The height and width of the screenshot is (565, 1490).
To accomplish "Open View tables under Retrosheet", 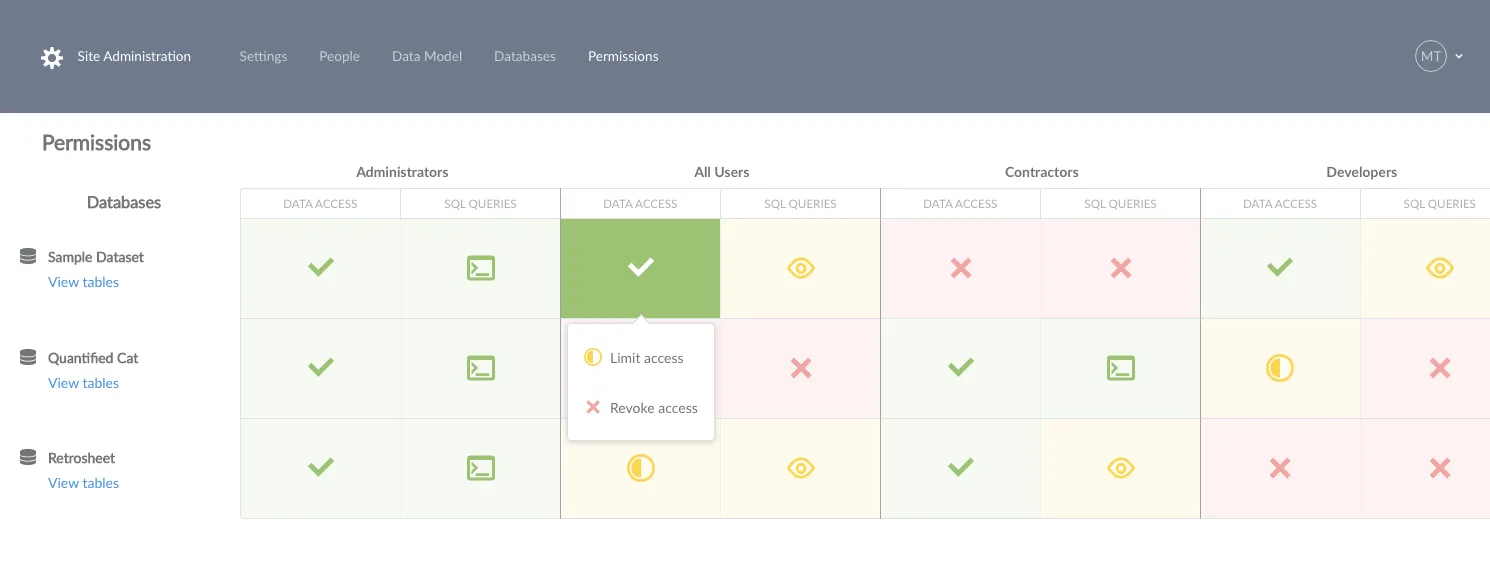I will point(83,483).
